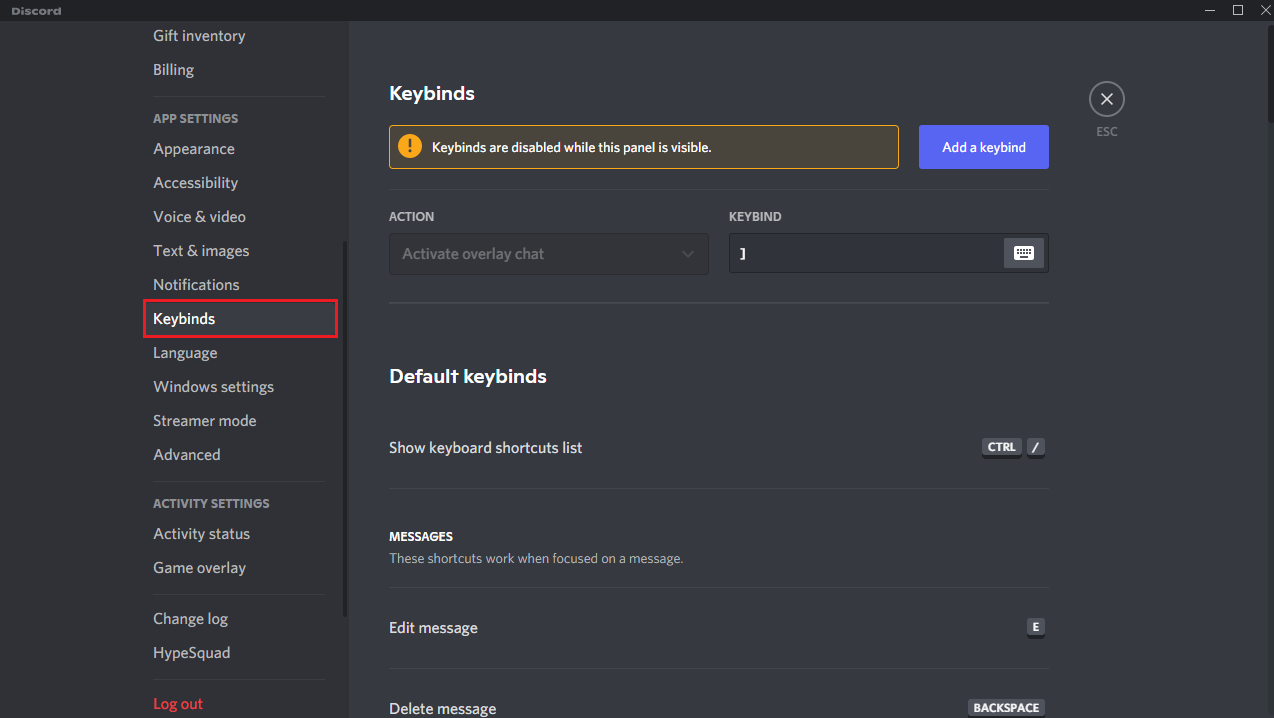Image resolution: width=1274 pixels, height=718 pixels.
Task: Switch to Notifications settings
Action: tap(196, 284)
